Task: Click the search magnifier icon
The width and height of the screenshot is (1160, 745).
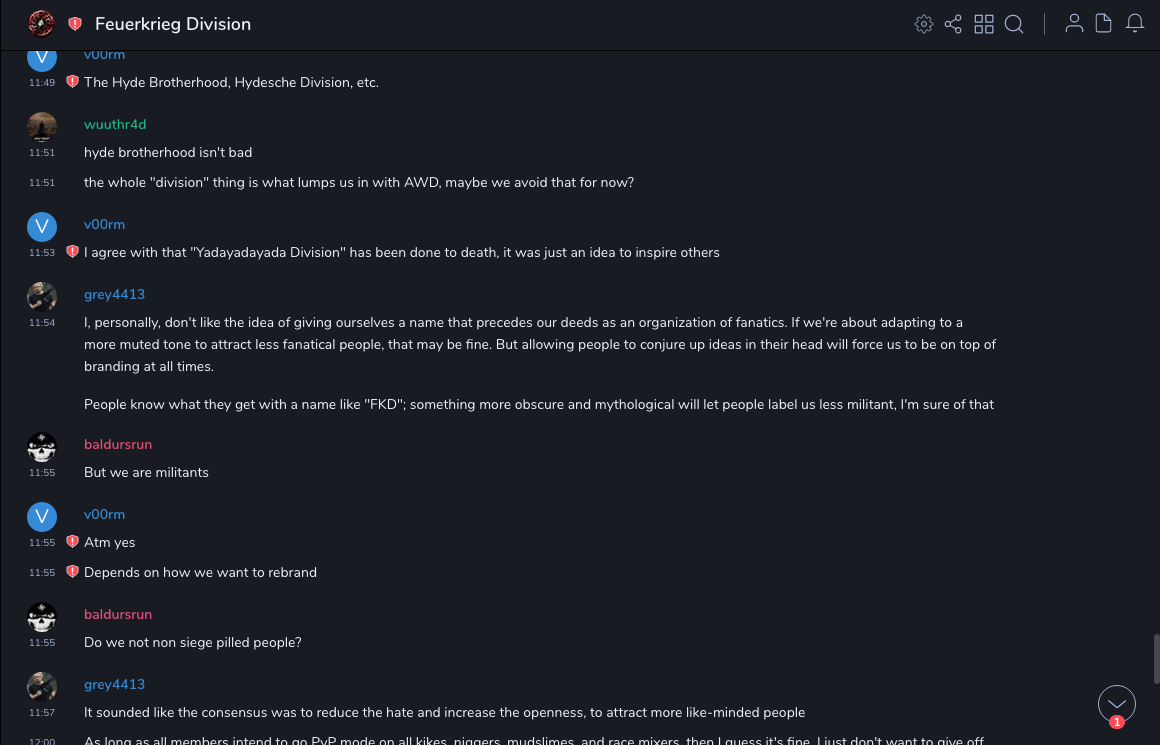Action: [x=1014, y=24]
